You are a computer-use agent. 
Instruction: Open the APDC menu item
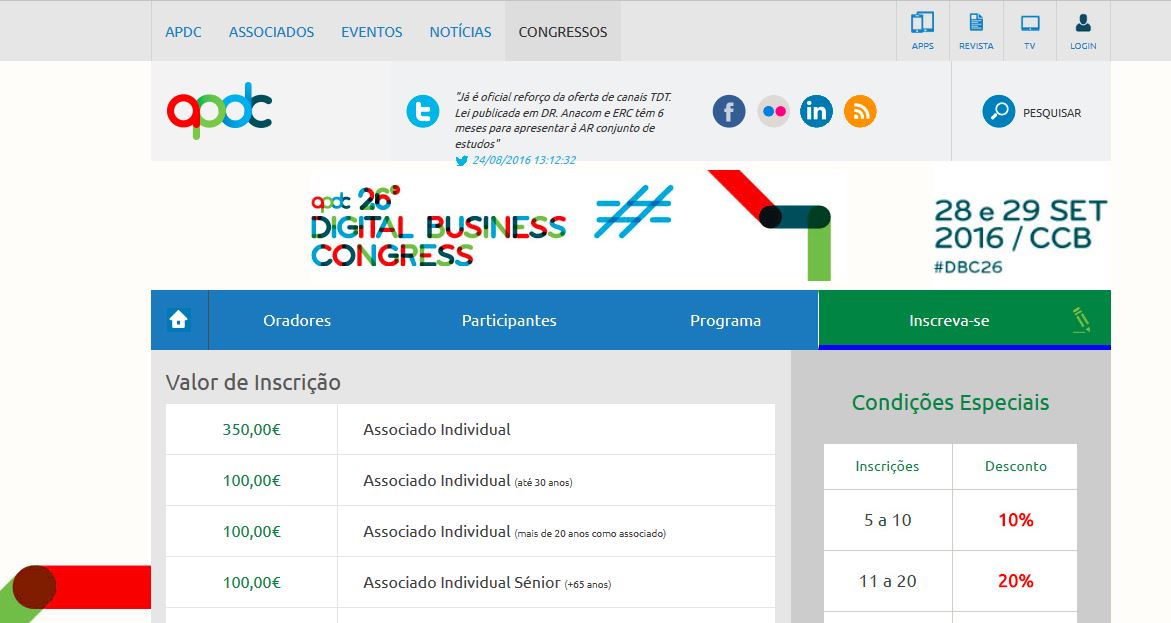tap(183, 32)
